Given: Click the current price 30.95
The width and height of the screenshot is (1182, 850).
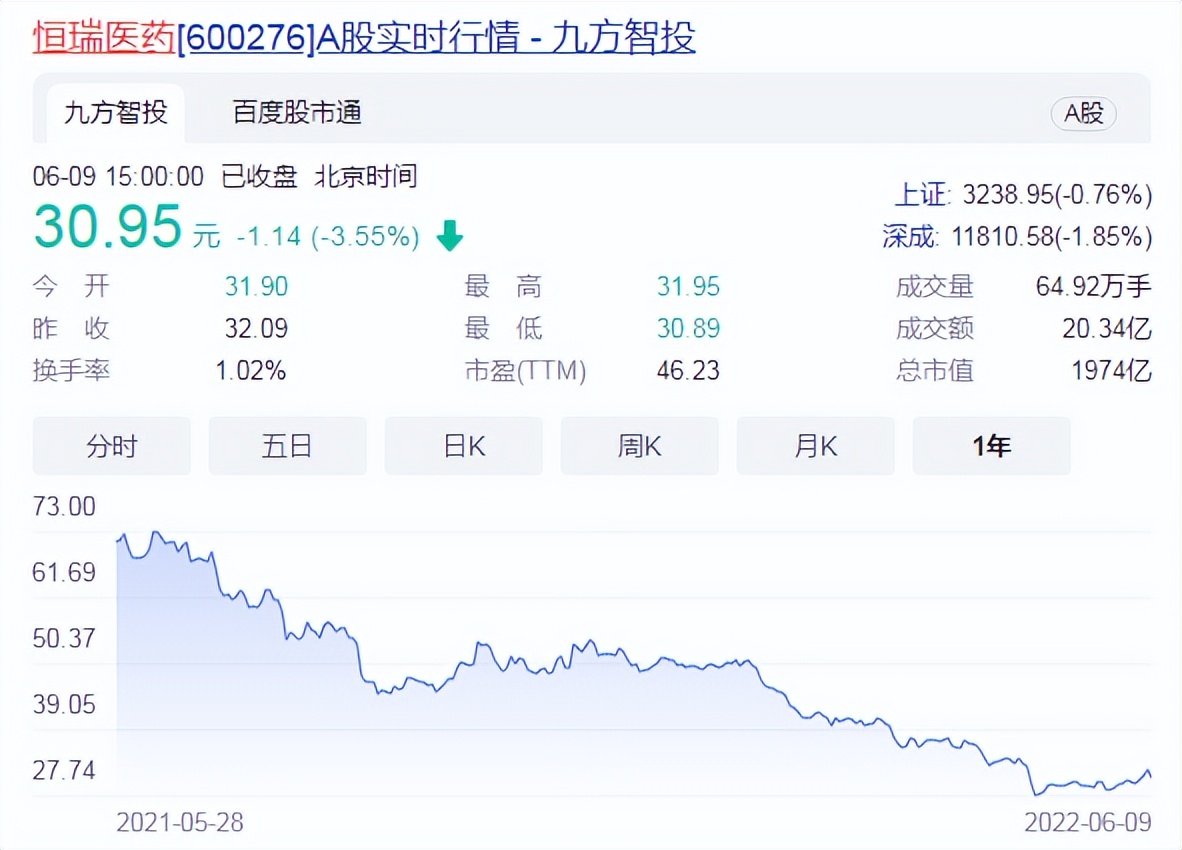Looking at the screenshot, I should (x=107, y=228).
